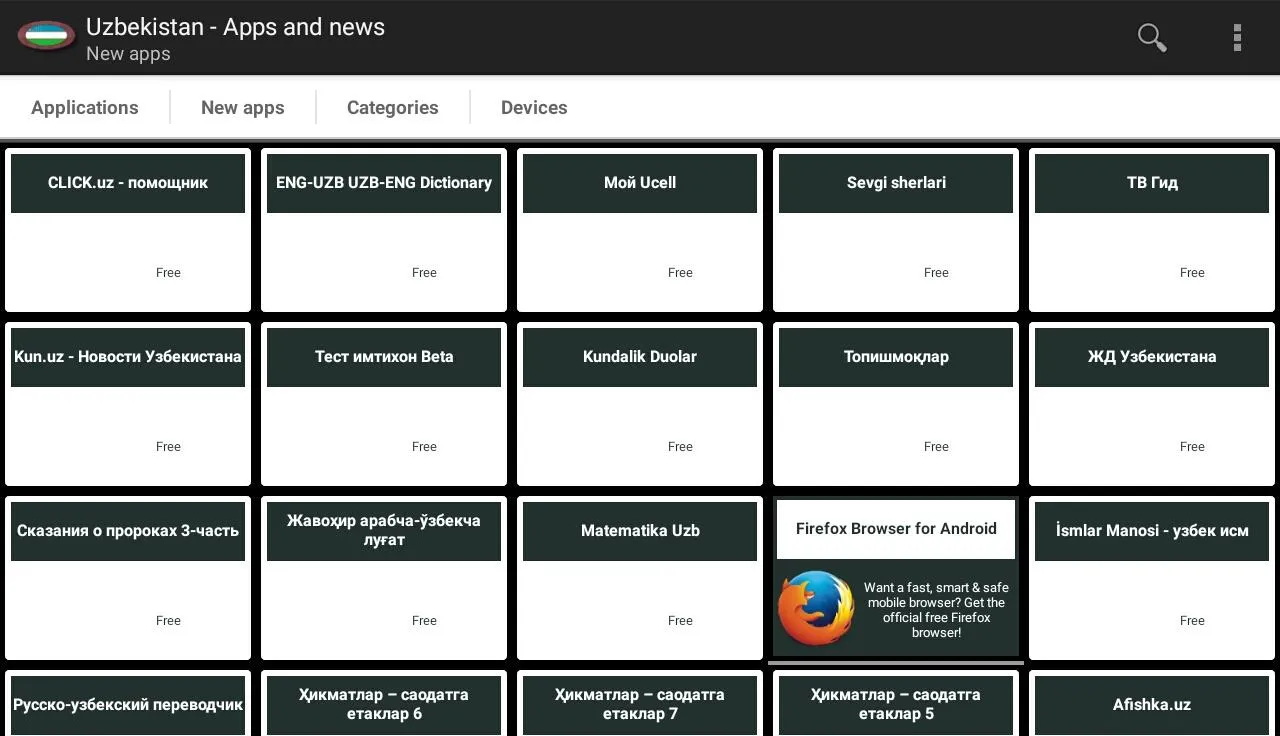Screen dimensions: 1280x736
Task: Tap the Uzbekistan flag app icon
Action: pos(46,37)
